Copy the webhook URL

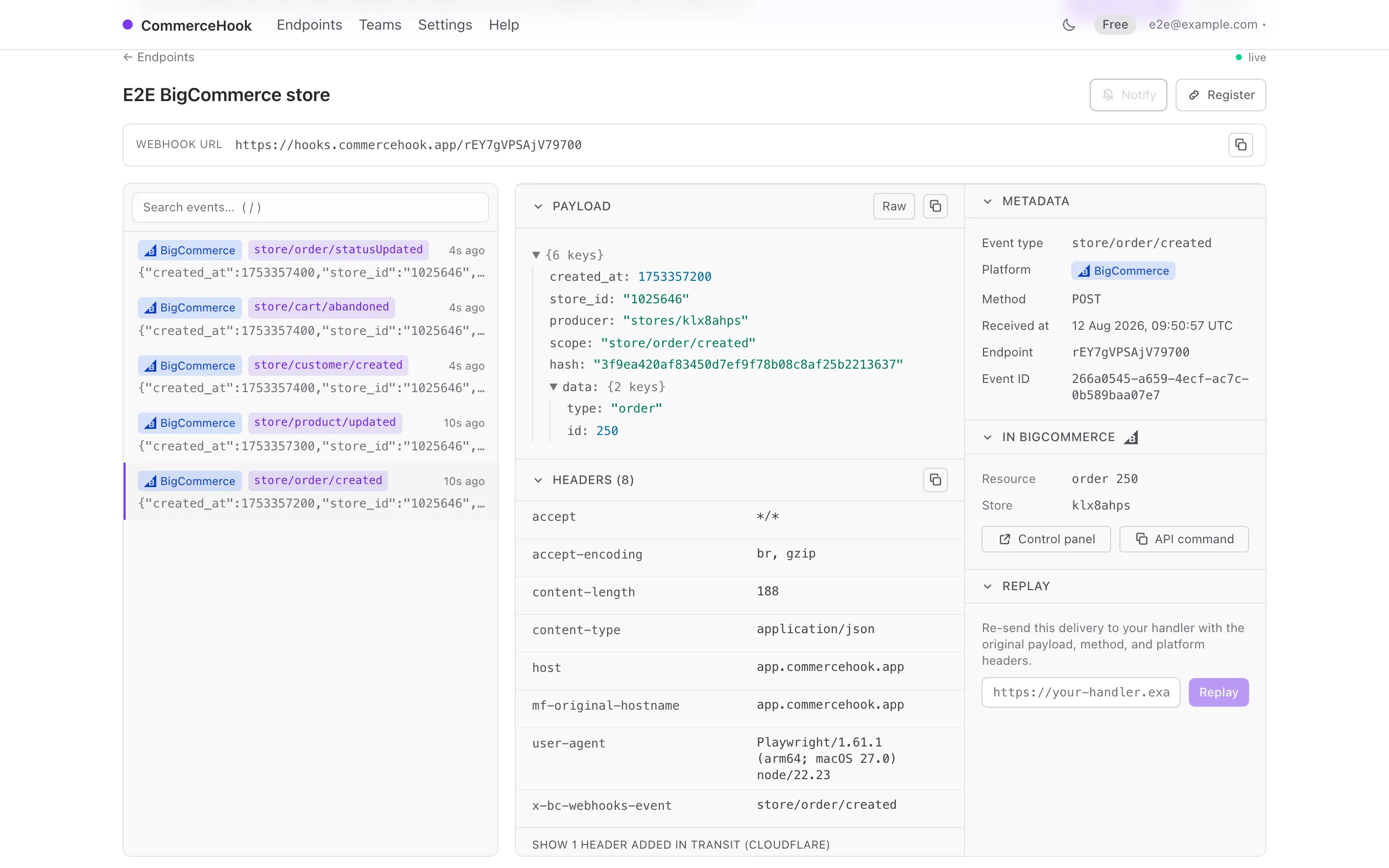click(x=1240, y=144)
